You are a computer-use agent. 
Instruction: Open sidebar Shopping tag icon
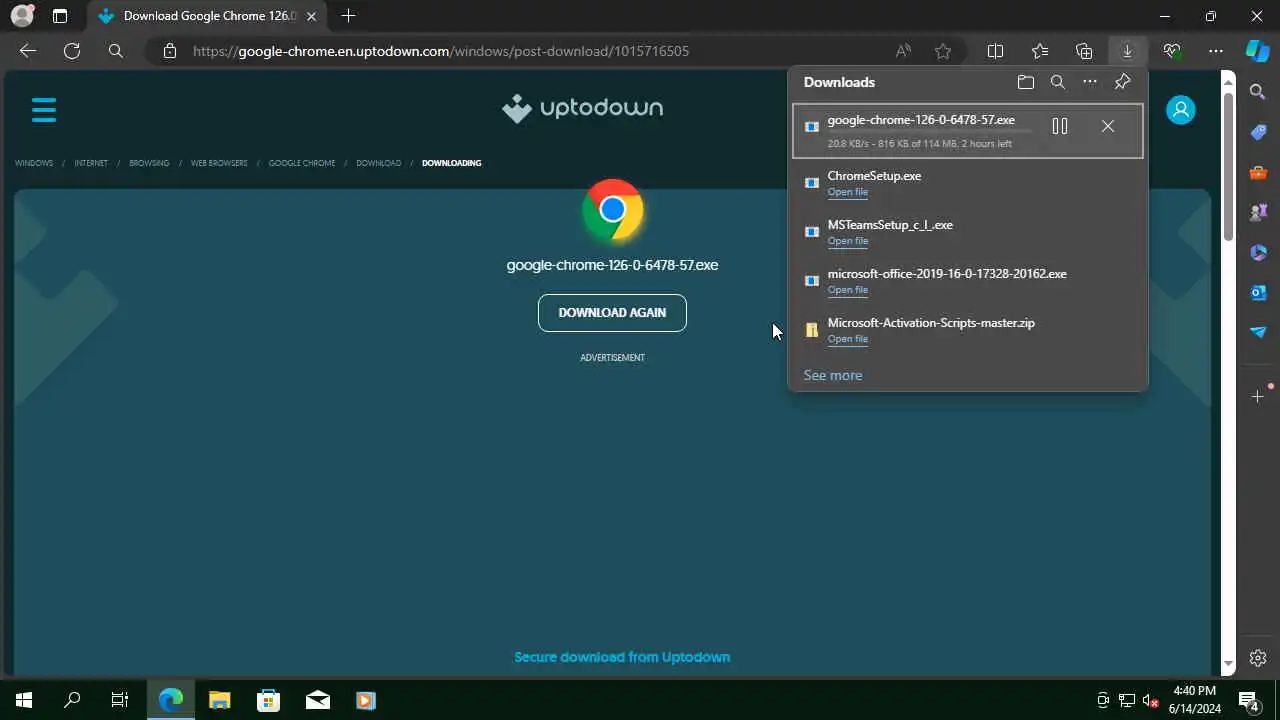[x=1258, y=132]
